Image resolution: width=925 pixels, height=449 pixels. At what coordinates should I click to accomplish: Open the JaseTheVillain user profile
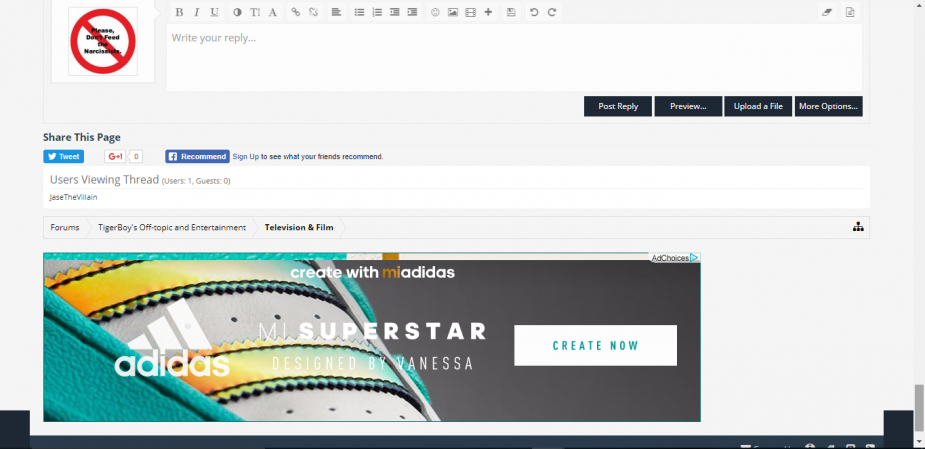[x=74, y=197]
